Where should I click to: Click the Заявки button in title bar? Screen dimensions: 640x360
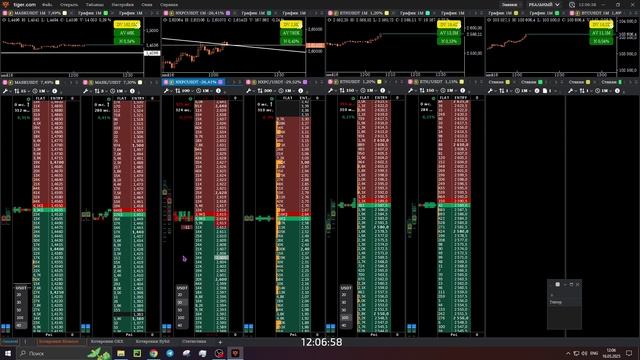(509, 4)
